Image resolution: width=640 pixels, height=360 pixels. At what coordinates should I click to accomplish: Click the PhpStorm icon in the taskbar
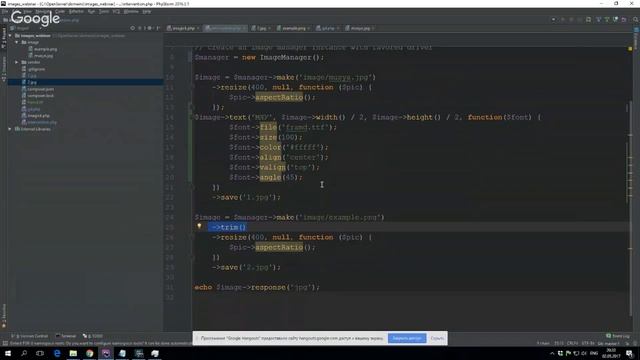pos(106,353)
